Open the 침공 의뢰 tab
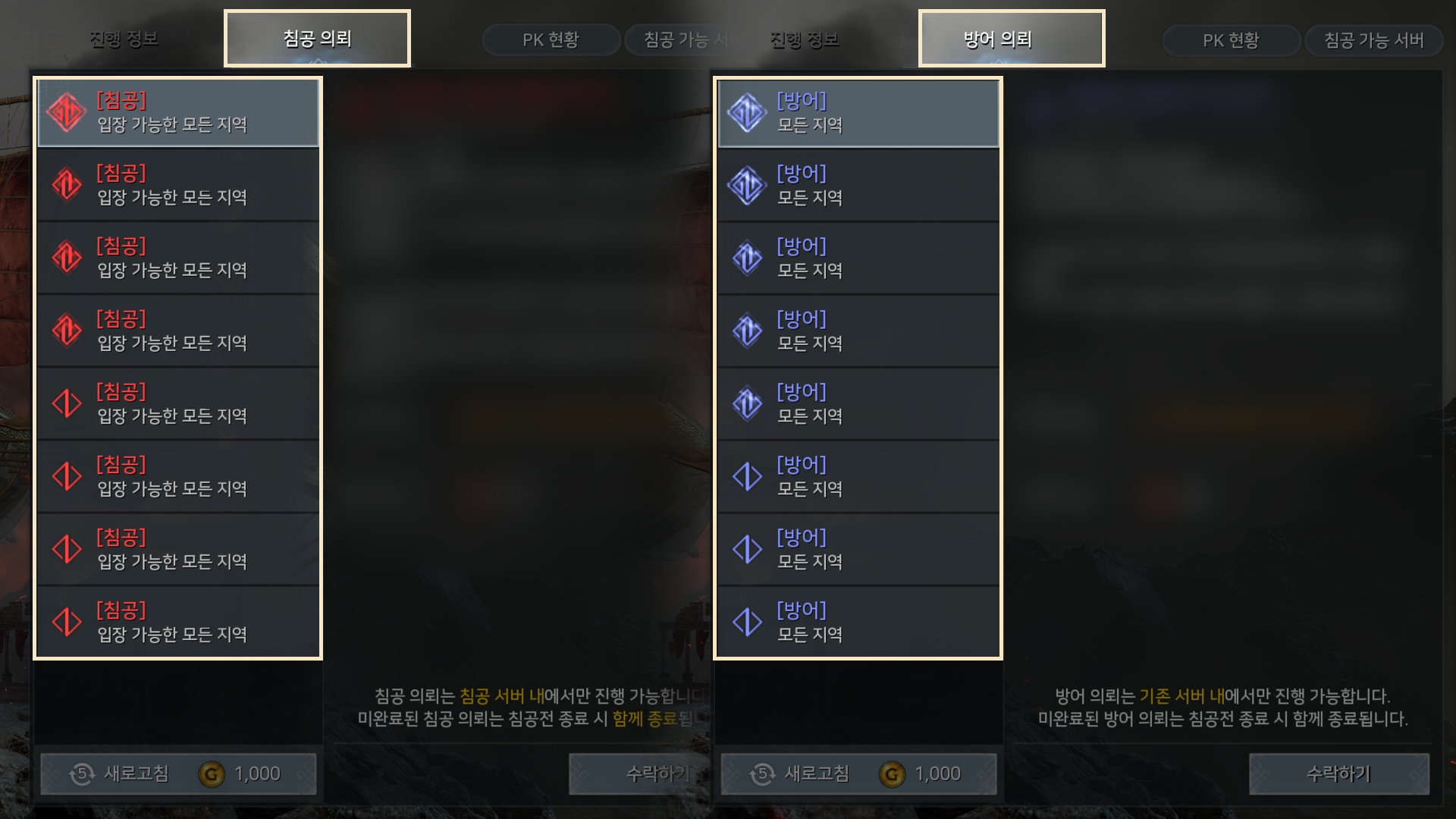Screen dimensions: 1456x819 pyautogui.click(x=317, y=39)
